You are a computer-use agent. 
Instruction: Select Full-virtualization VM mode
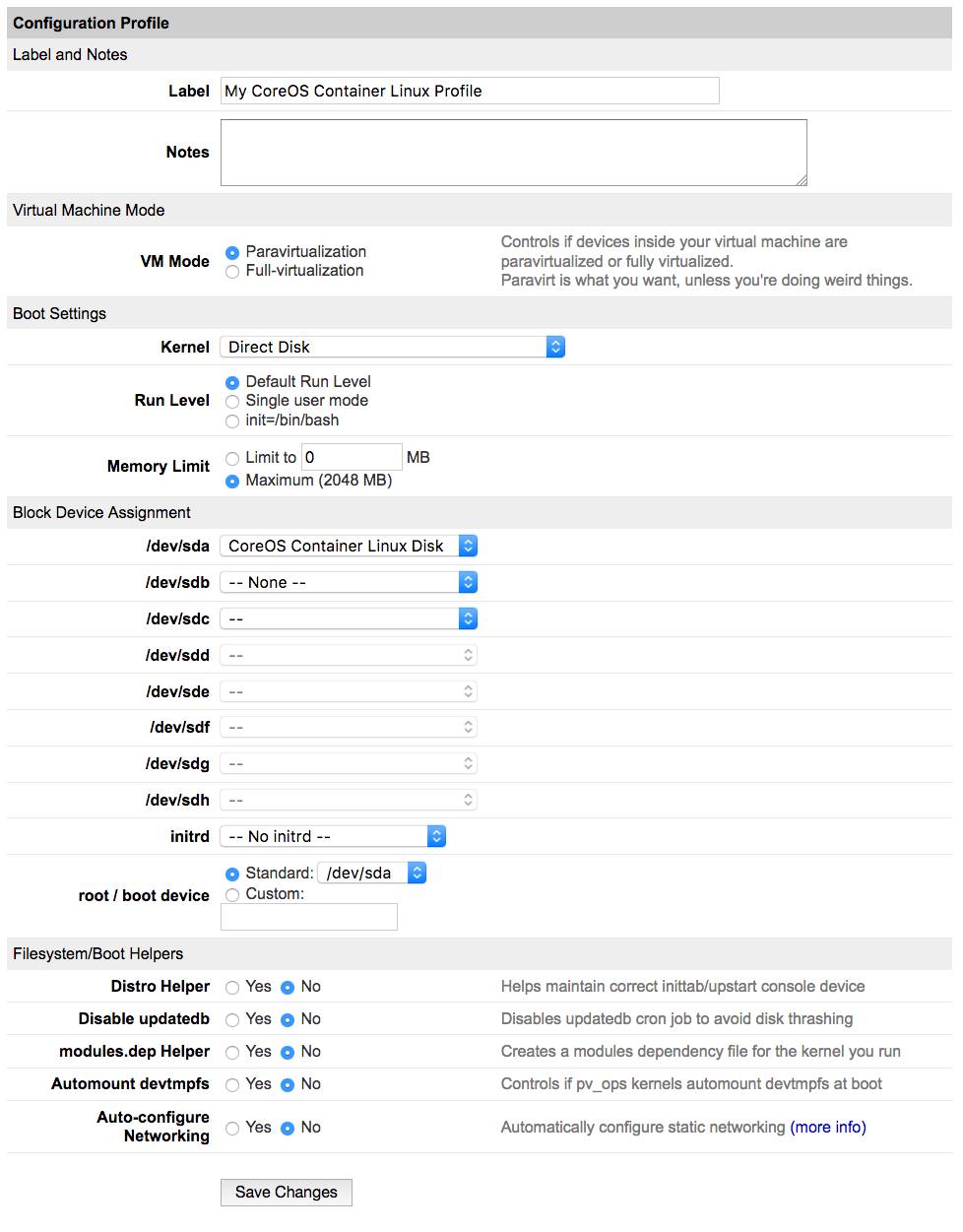pos(232,271)
